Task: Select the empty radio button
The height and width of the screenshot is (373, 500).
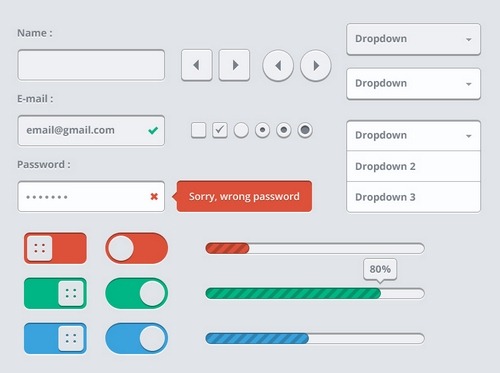Action: [x=241, y=130]
